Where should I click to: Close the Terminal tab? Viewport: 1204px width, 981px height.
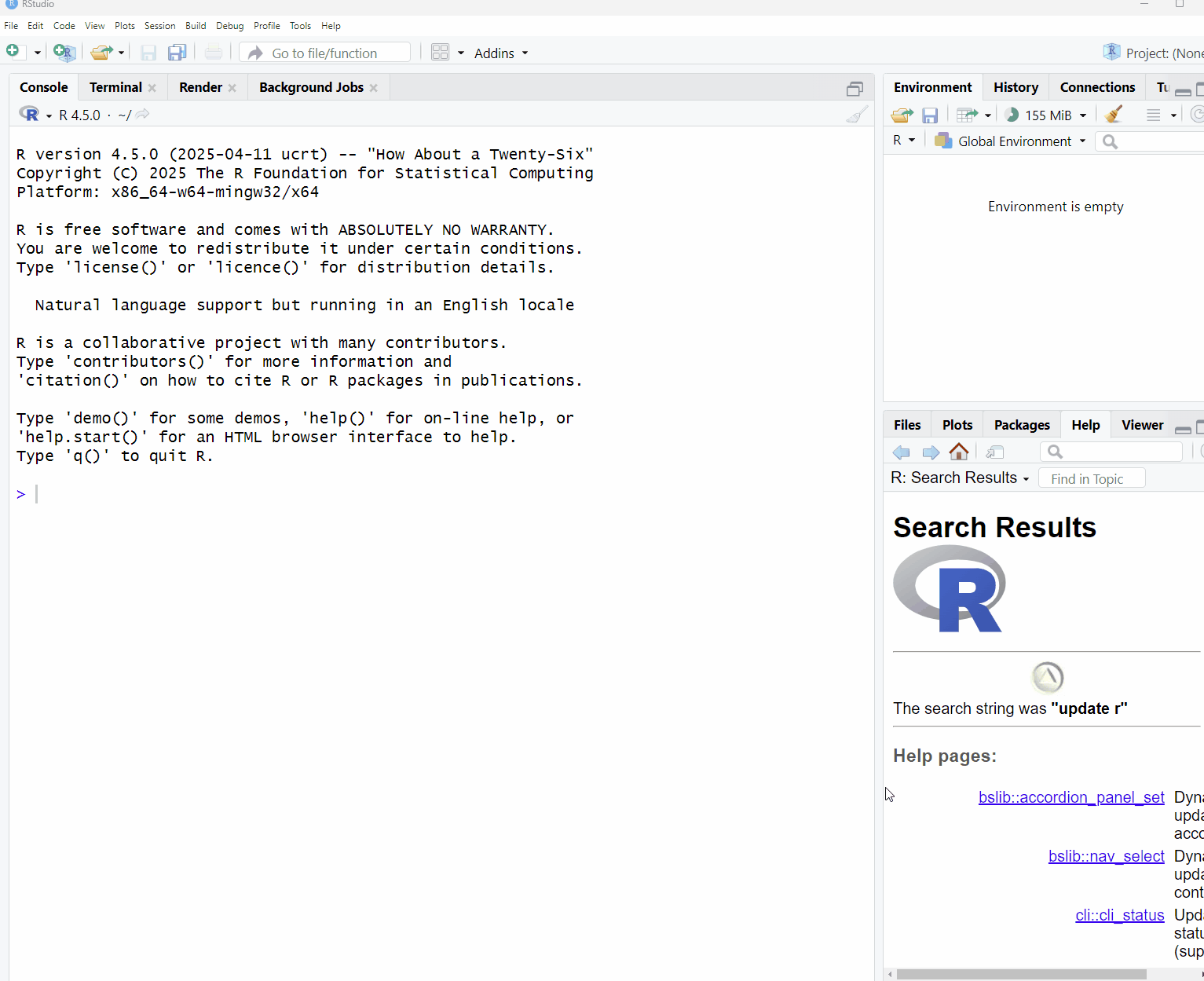[x=152, y=88]
